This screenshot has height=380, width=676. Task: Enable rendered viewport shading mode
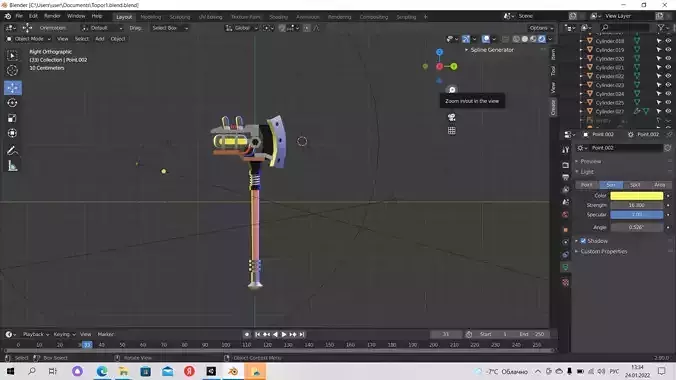click(x=542, y=39)
